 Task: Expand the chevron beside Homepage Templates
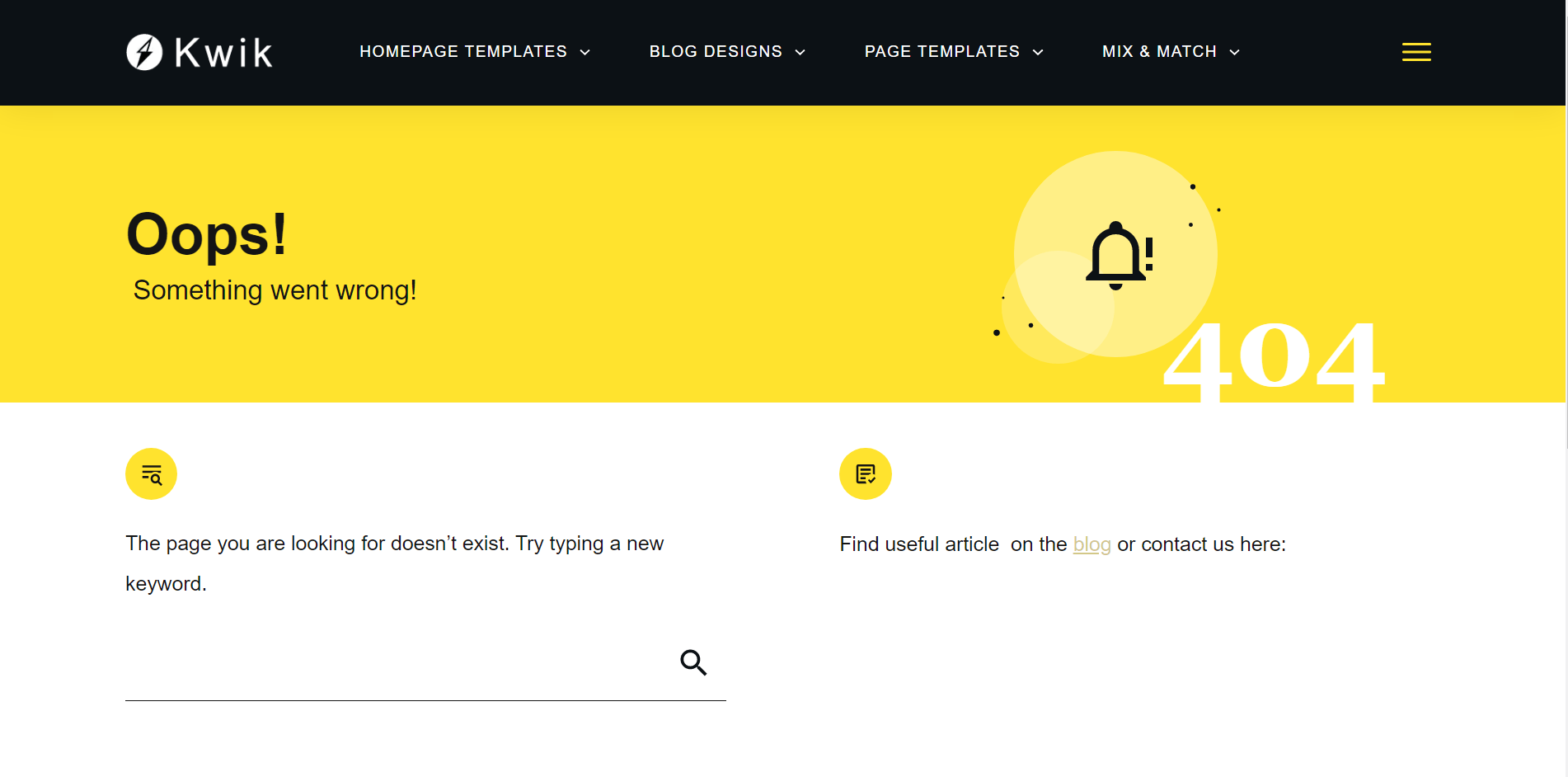(x=585, y=53)
